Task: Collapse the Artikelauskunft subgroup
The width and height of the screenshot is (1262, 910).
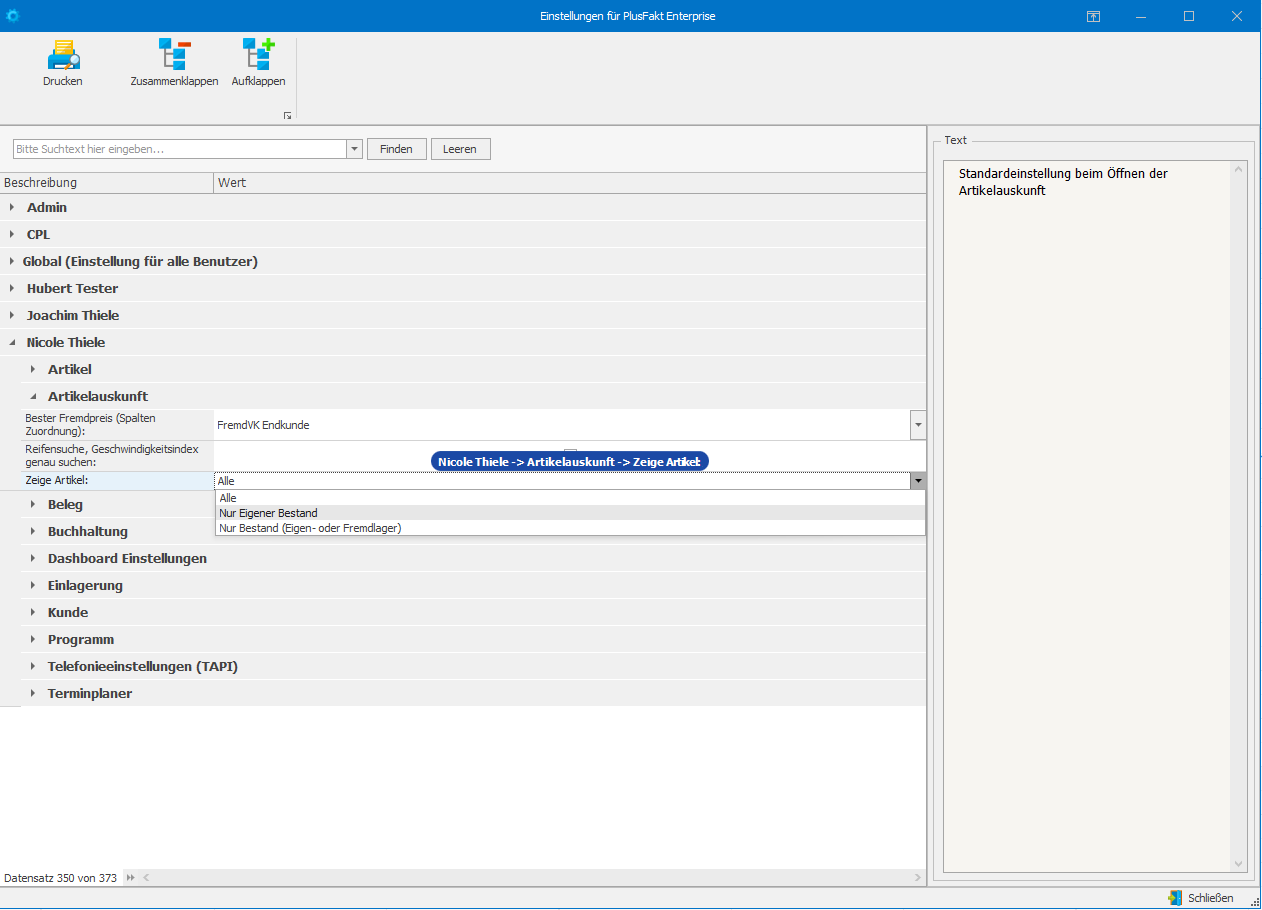Action: [33, 397]
